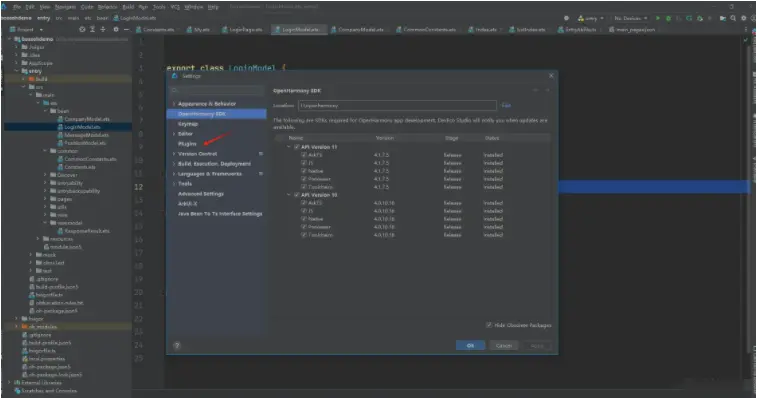Select Keymap in Settings sidebar
The height and width of the screenshot is (398, 757).
pos(188,124)
